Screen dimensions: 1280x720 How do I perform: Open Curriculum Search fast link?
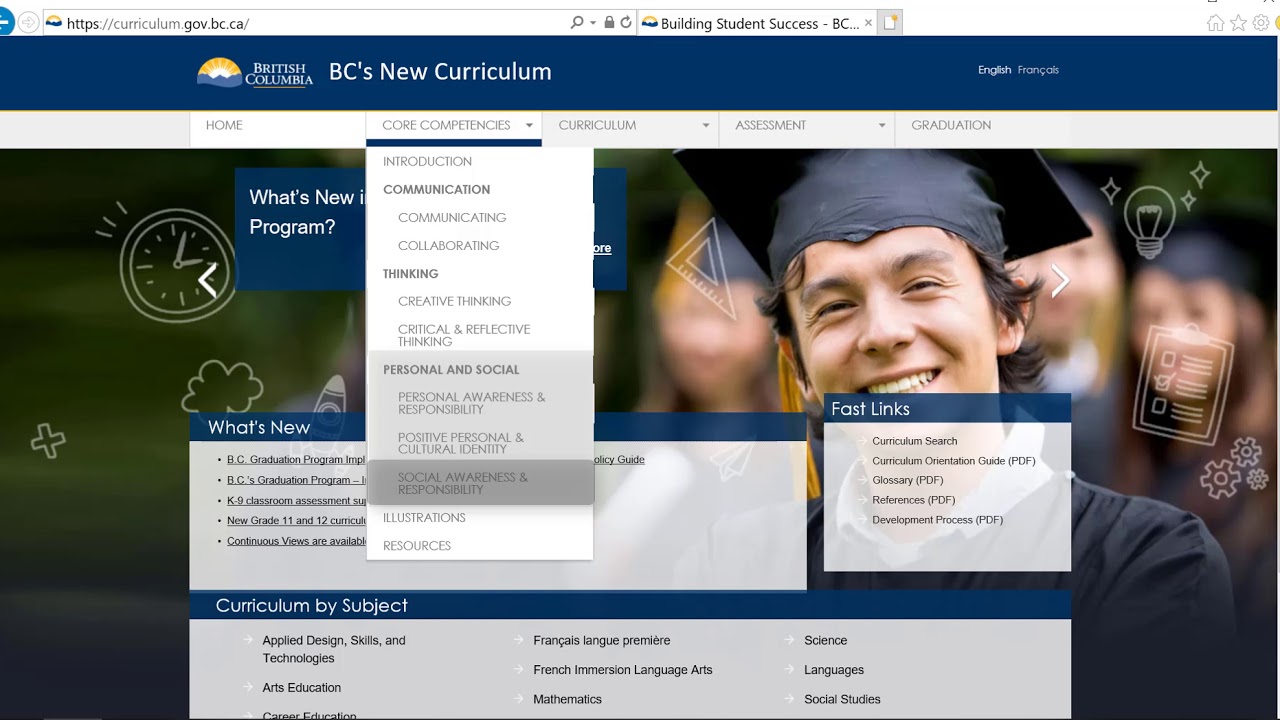click(914, 441)
